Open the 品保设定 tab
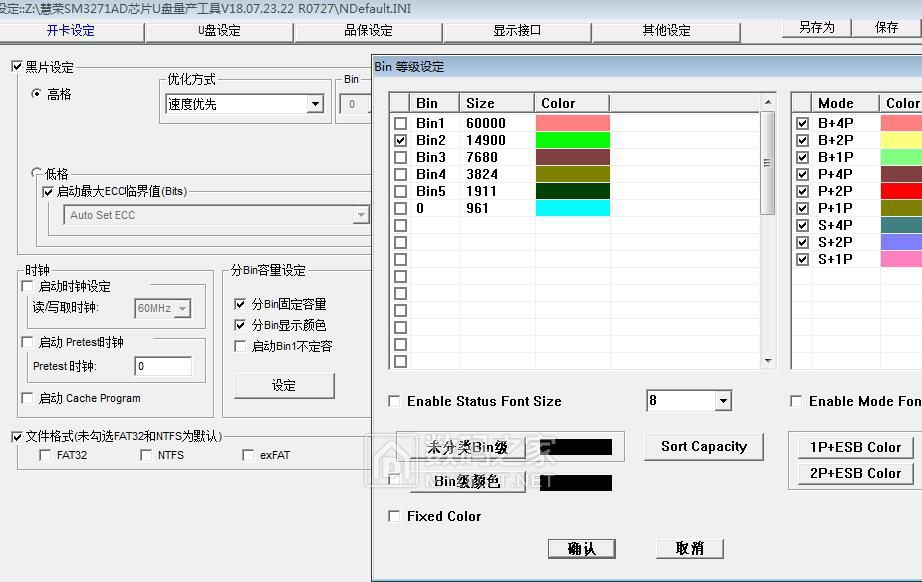Image resolution: width=922 pixels, height=582 pixels. point(368,31)
